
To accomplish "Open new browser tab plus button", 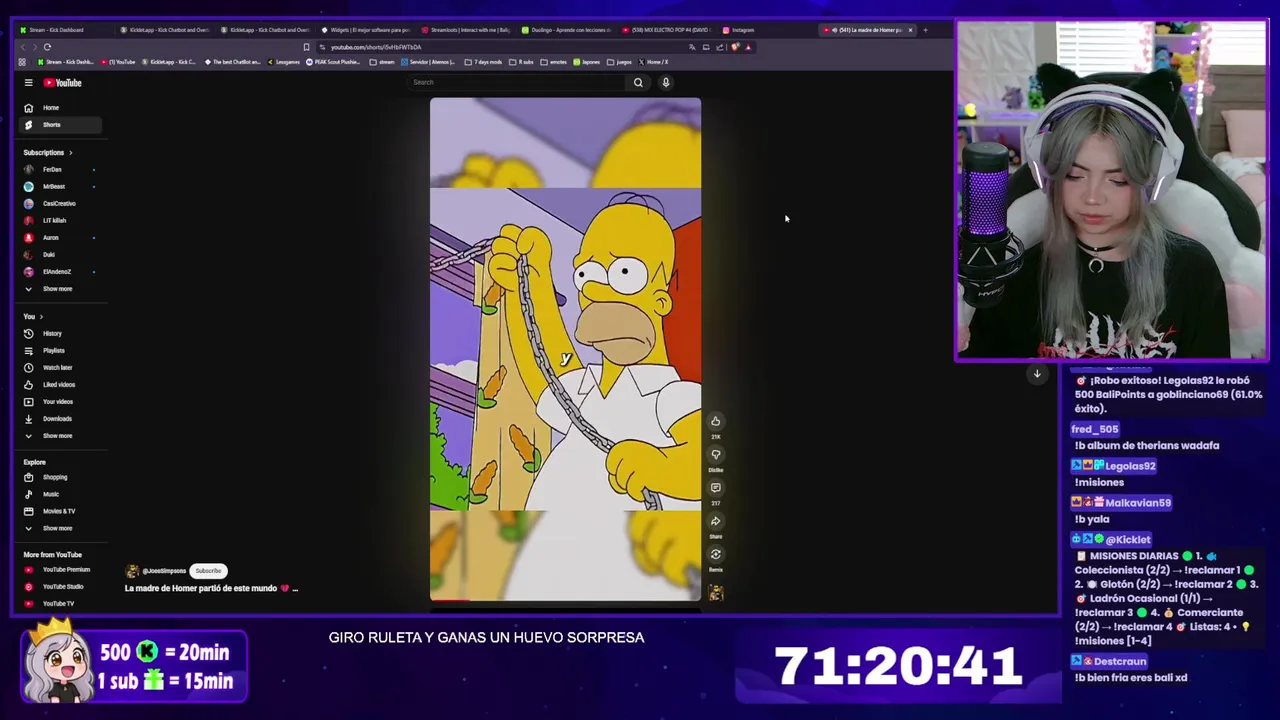I will [925, 30].
